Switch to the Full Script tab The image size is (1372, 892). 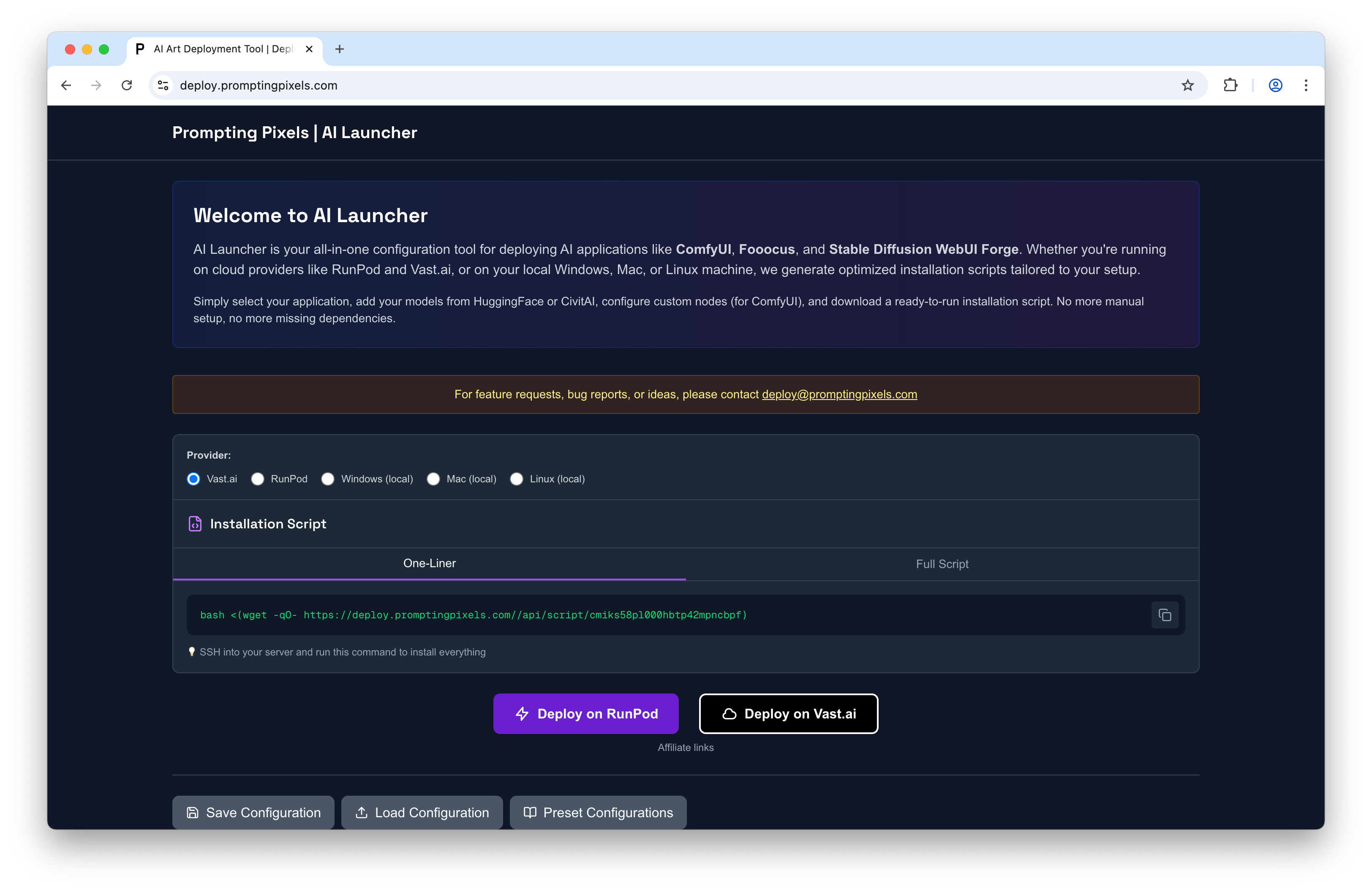[942, 564]
